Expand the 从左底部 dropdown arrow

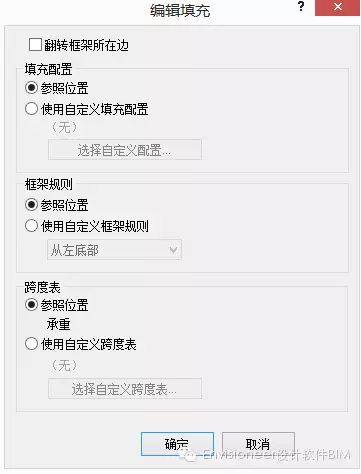tap(173, 250)
